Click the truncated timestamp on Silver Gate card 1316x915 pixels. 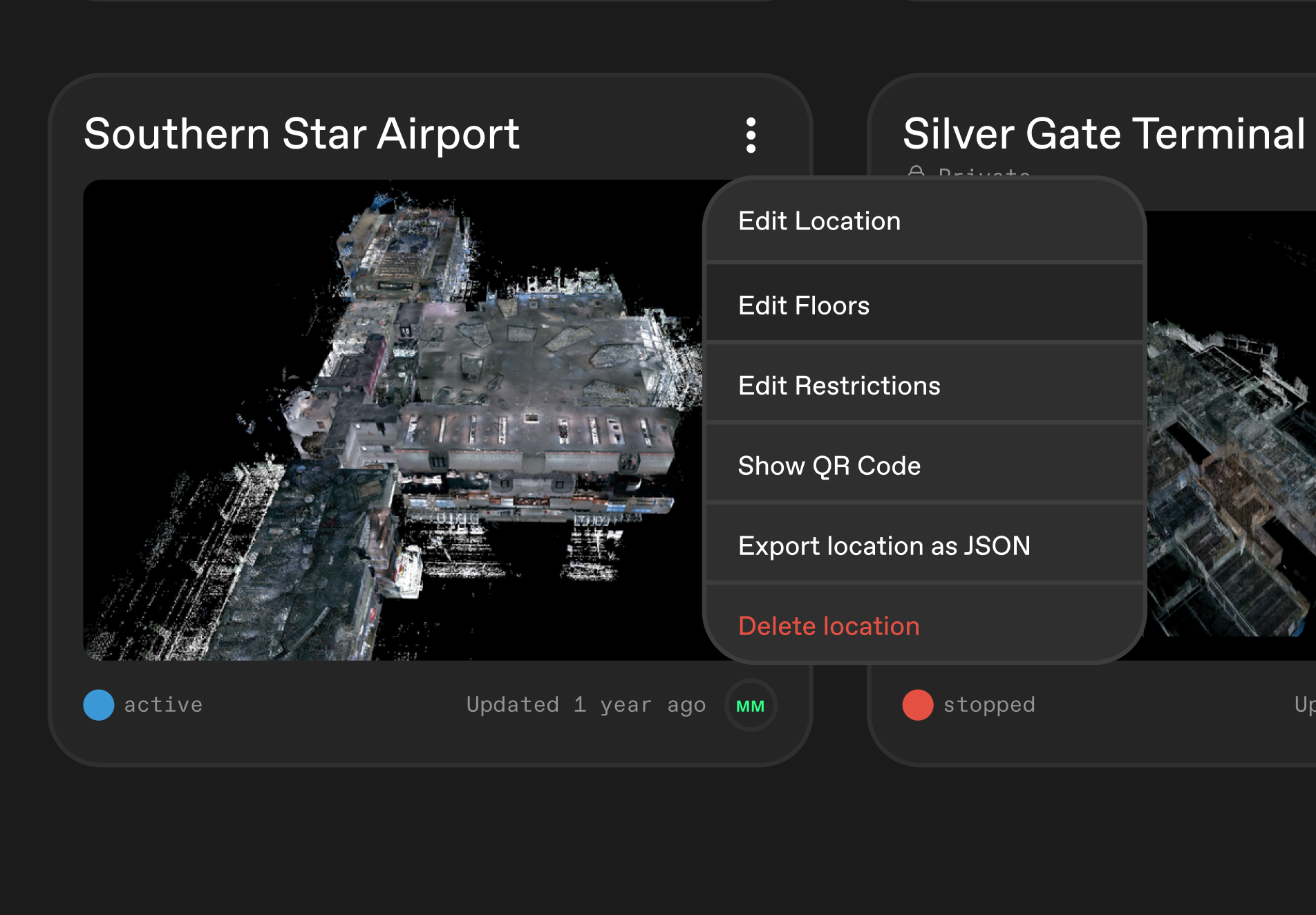pyautogui.click(x=1304, y=705)
